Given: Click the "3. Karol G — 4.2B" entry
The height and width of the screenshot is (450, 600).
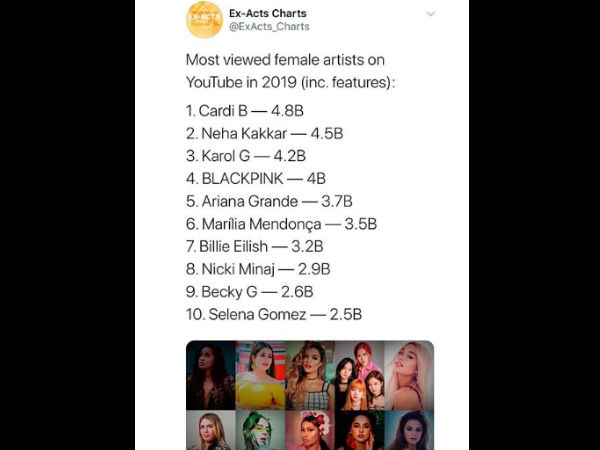Looking at the screenshot, I should pos(246,155).
